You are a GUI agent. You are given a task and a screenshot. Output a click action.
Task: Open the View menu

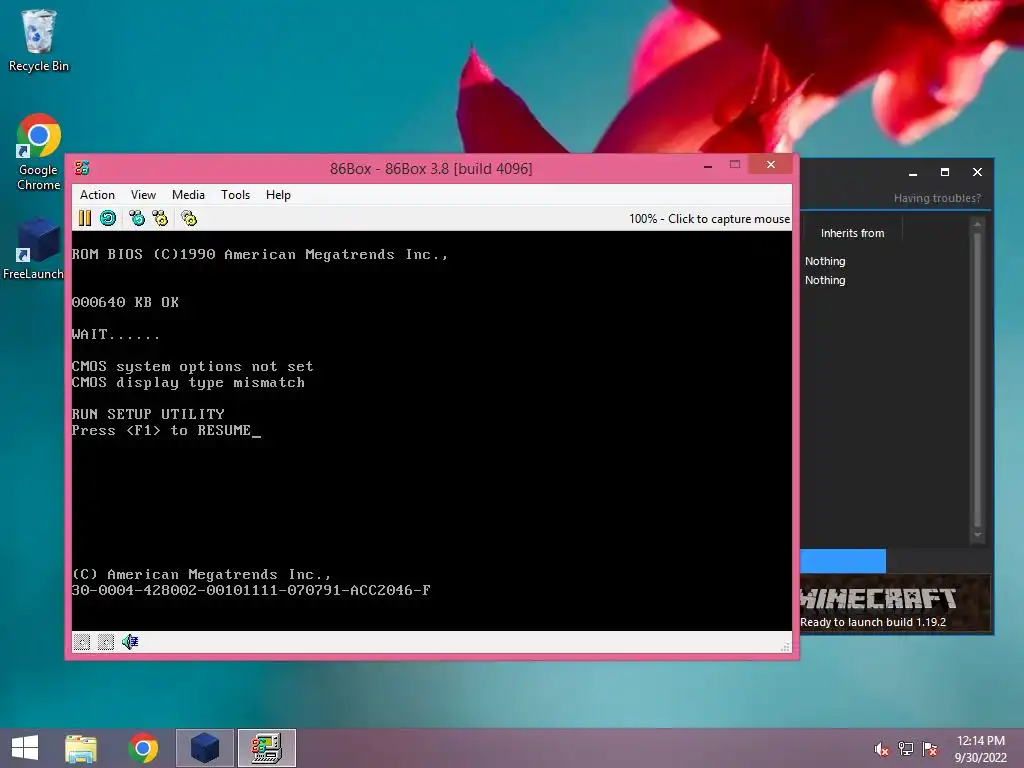click(x=143, y=195)
